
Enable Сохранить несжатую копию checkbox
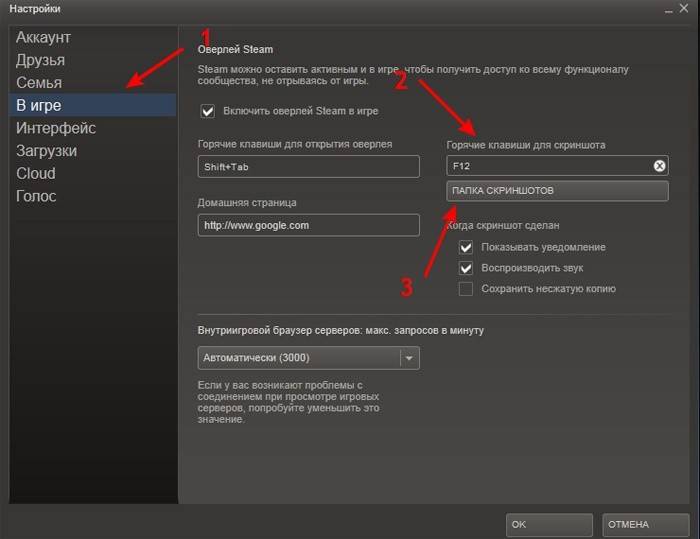tap(465, 289)
